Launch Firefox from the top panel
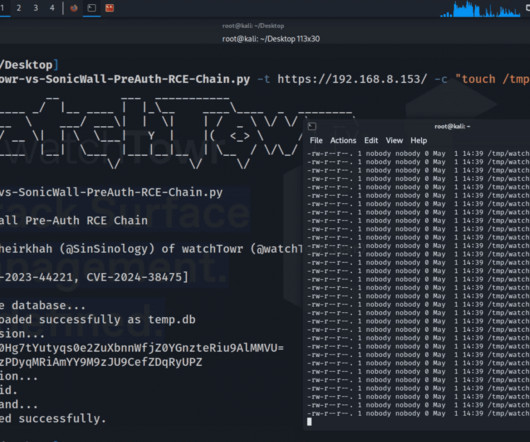The height and width of the screenshot is (442, 530). pos(74,8)
